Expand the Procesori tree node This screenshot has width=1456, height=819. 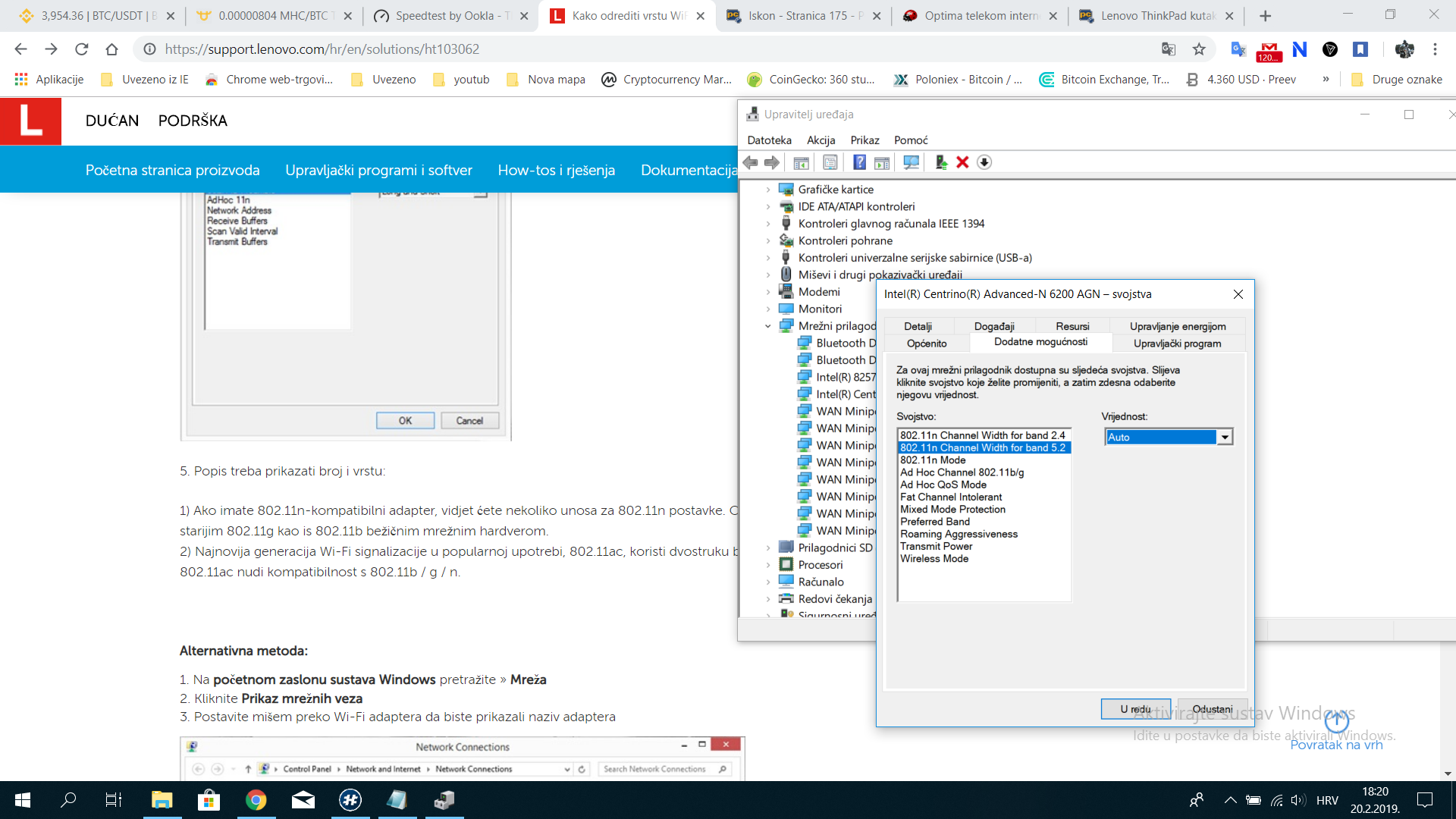coord(768,565)
